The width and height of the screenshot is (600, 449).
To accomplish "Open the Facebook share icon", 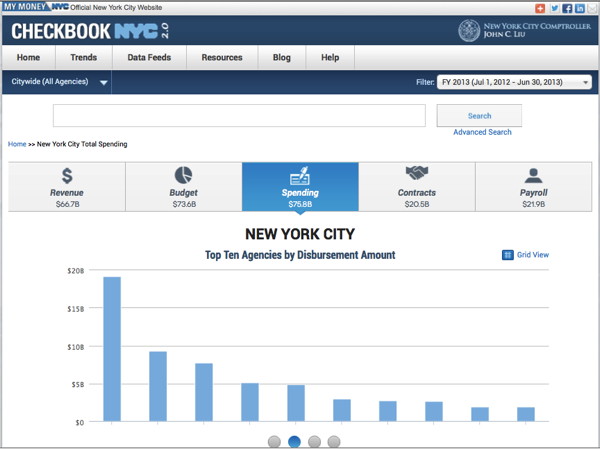I will pyautogui.click(x=567, y=8).
